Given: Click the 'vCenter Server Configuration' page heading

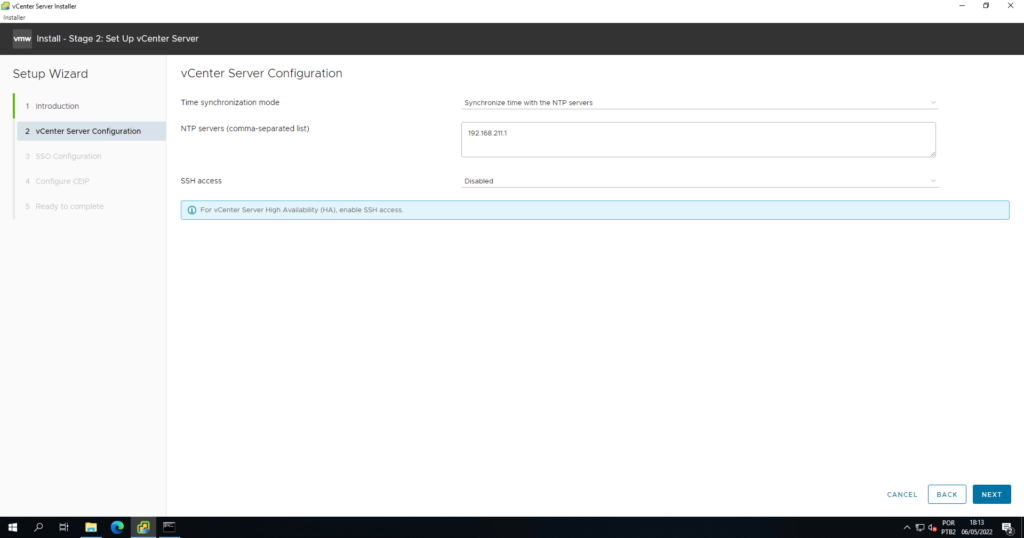Looking at the screenshot, I should 261,73.
